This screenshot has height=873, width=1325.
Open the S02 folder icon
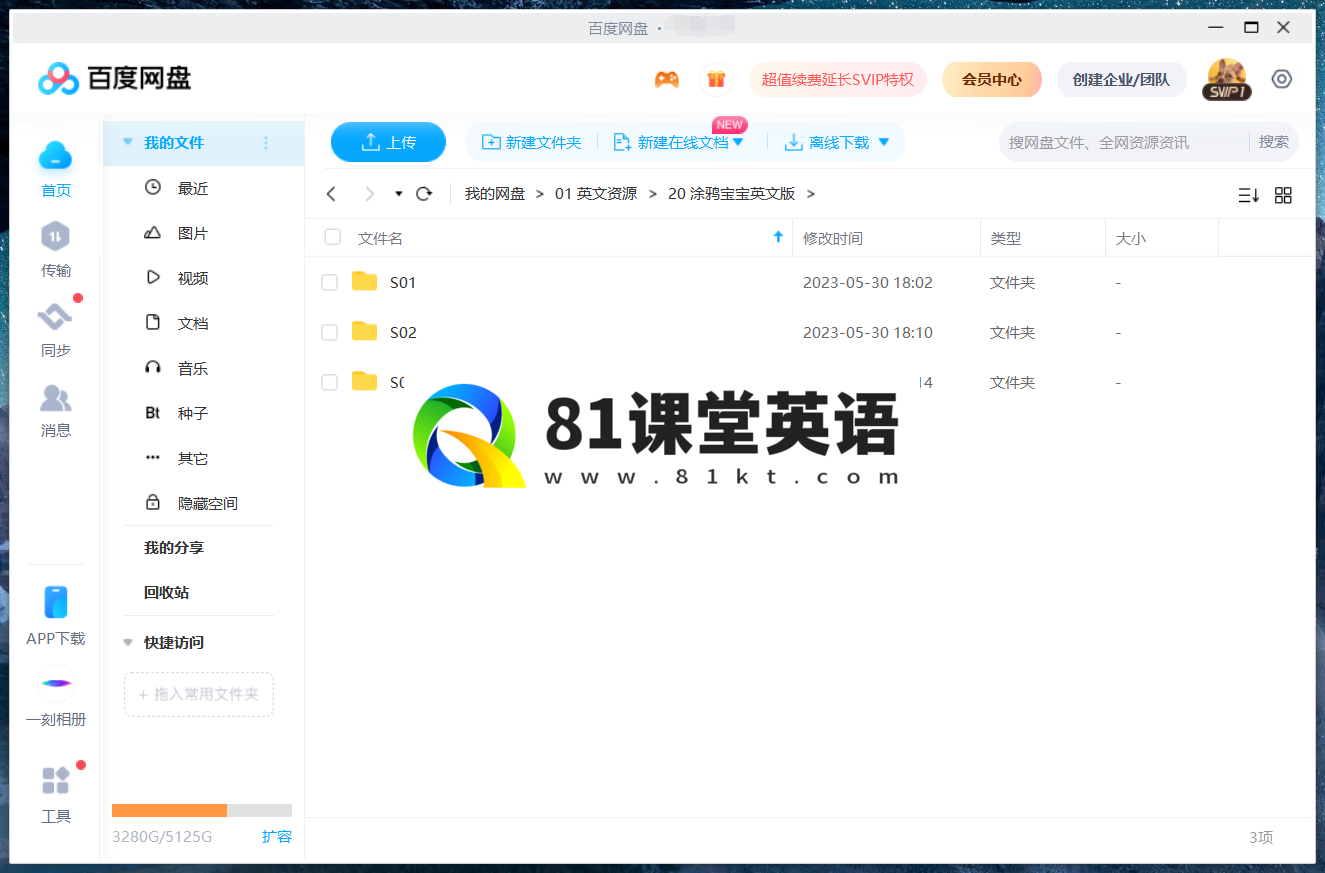click(365, 332)
